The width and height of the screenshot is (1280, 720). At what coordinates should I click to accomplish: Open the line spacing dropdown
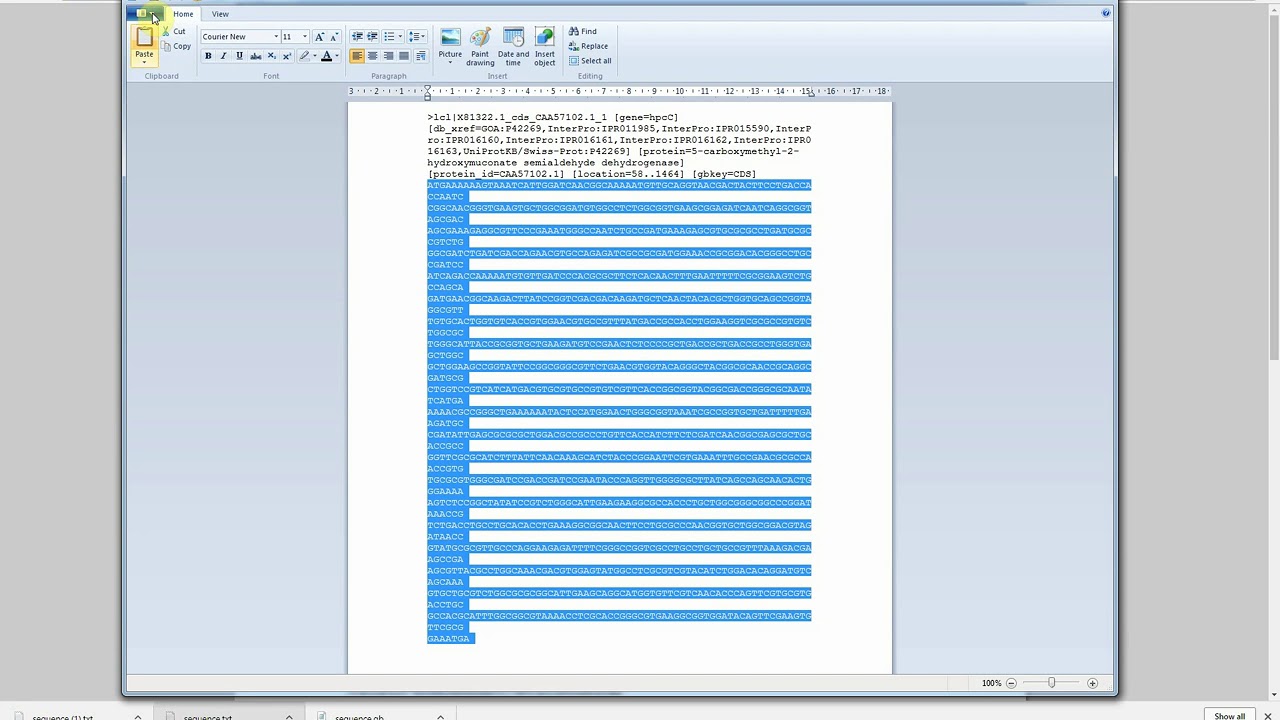416,37
